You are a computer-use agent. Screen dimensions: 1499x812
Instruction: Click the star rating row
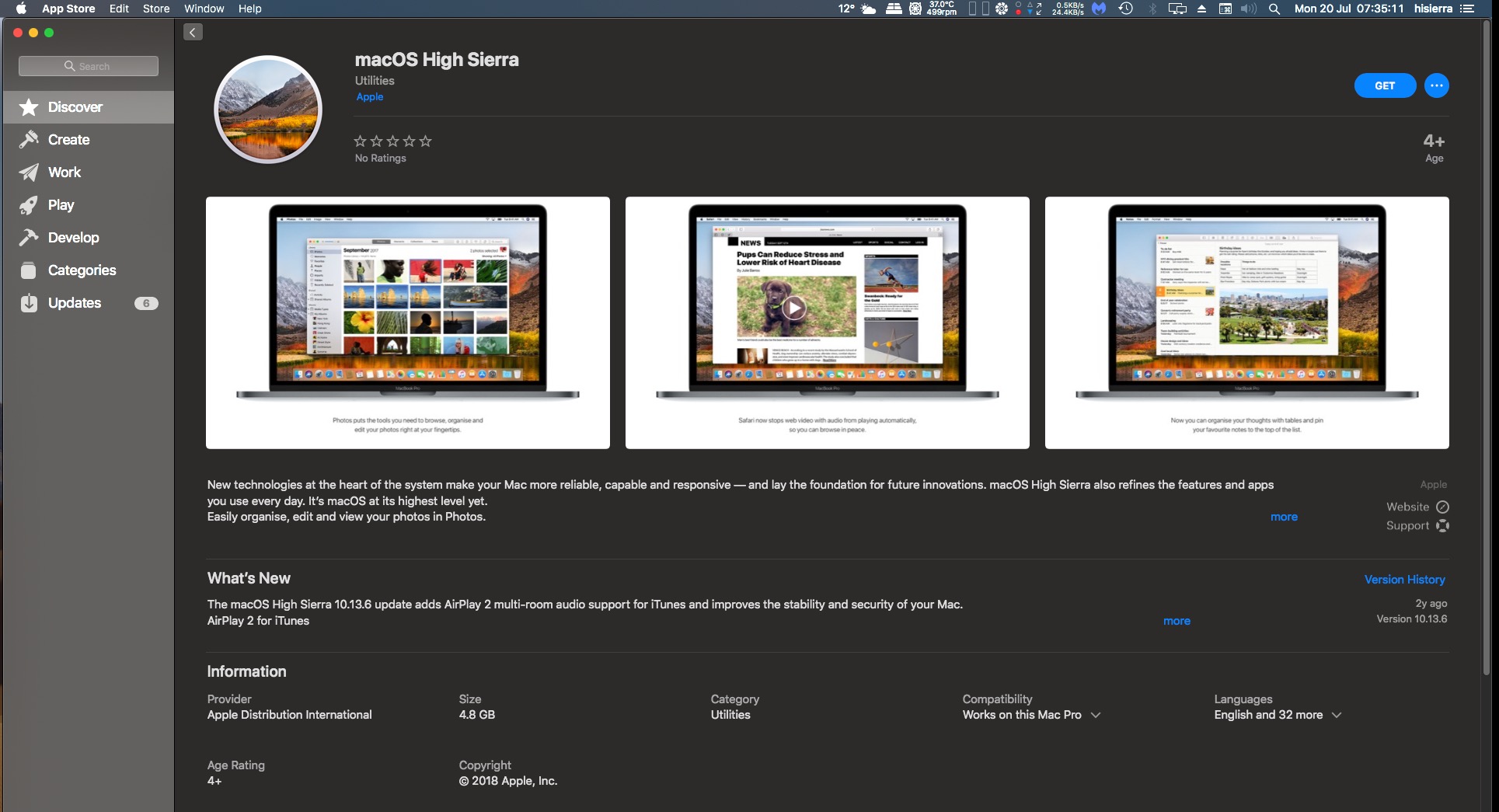[392, 141]
